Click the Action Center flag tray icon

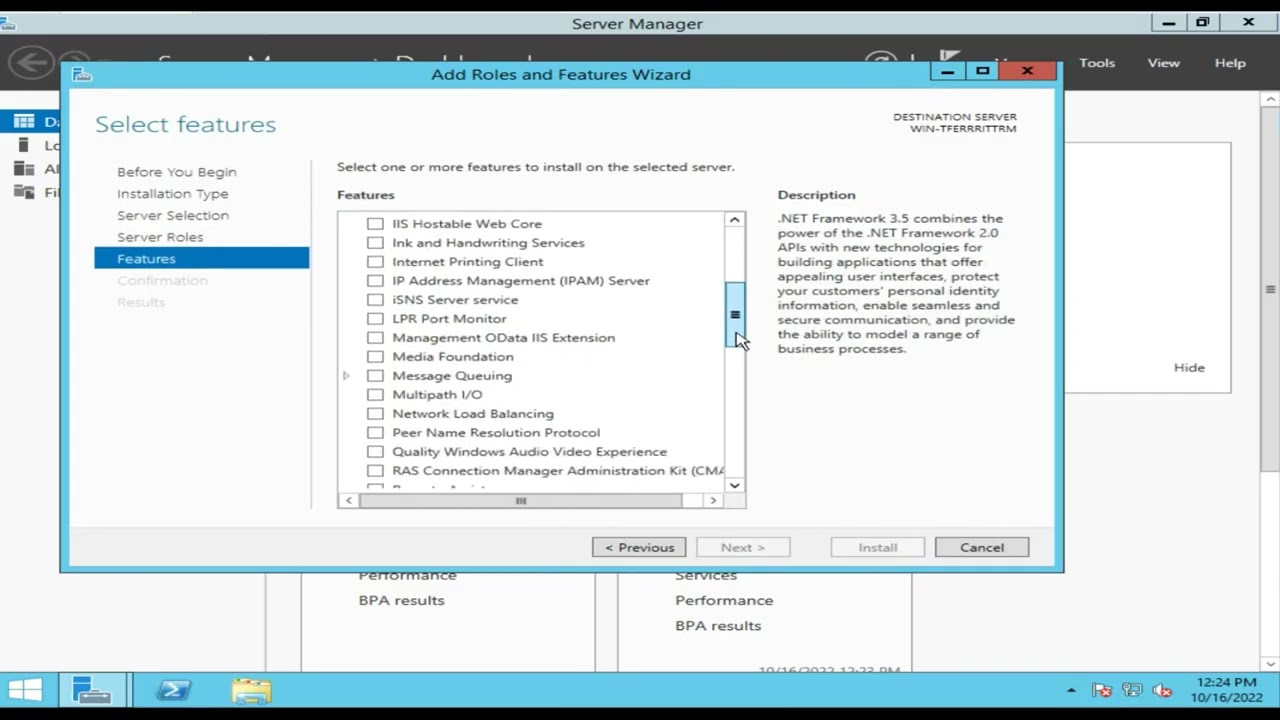pyautogui.click(x=1102, y=690)
